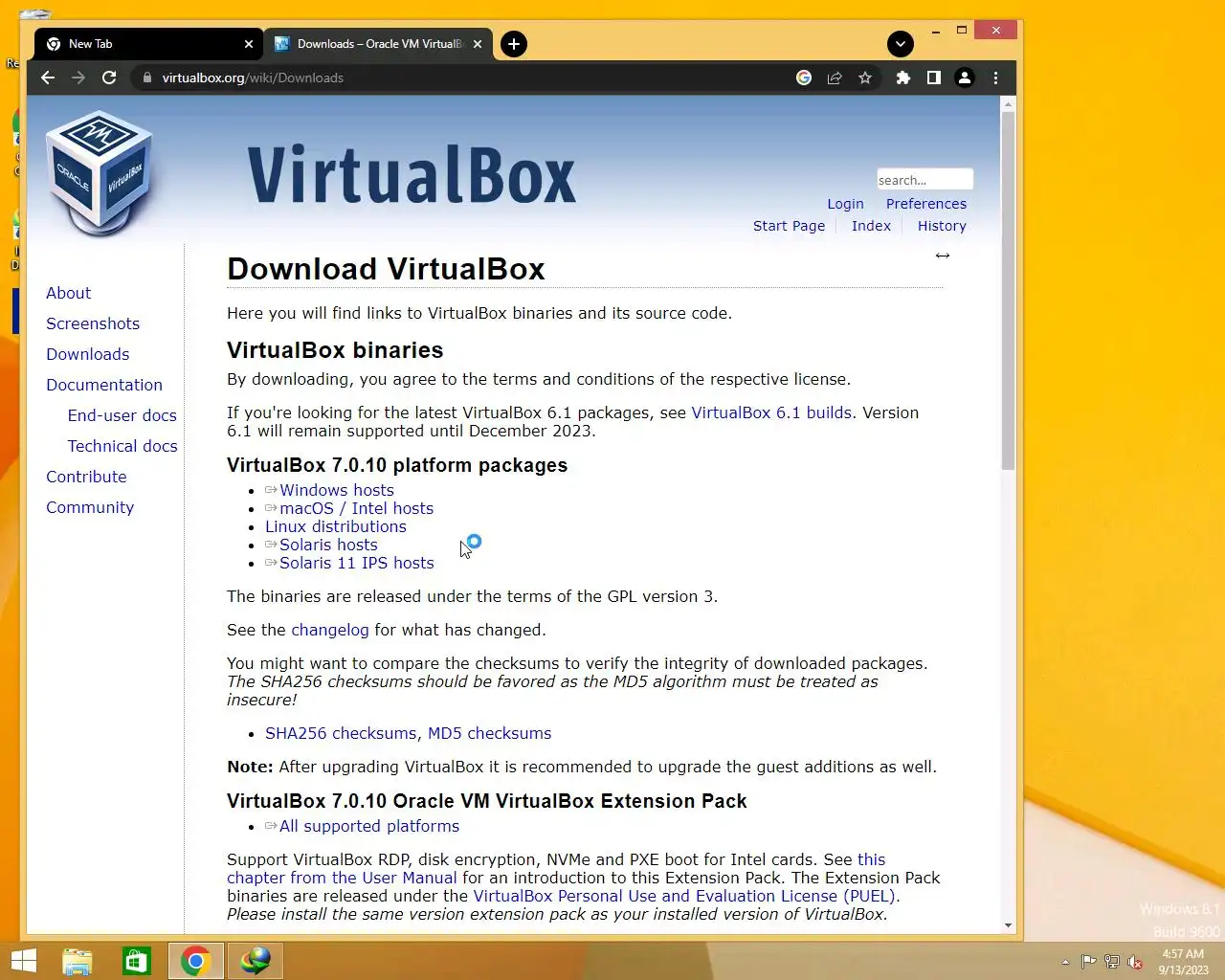Download the All supported platforms extension pack
The width and height of the screenshot is (1225, 980).
(x=369, y=826)
